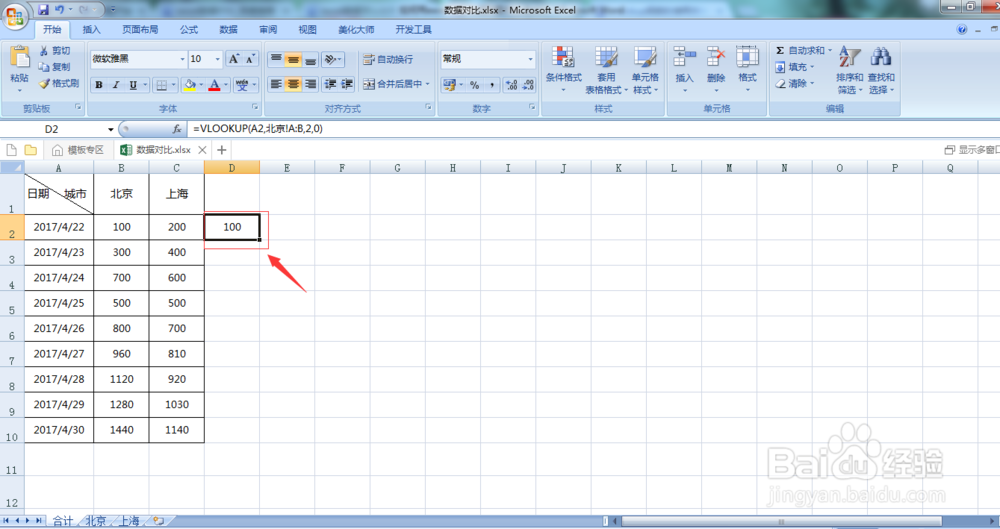The height and width of the screenshot is (529, 1000).
Task: Click the Office button logo
Action: click(14, 15)
